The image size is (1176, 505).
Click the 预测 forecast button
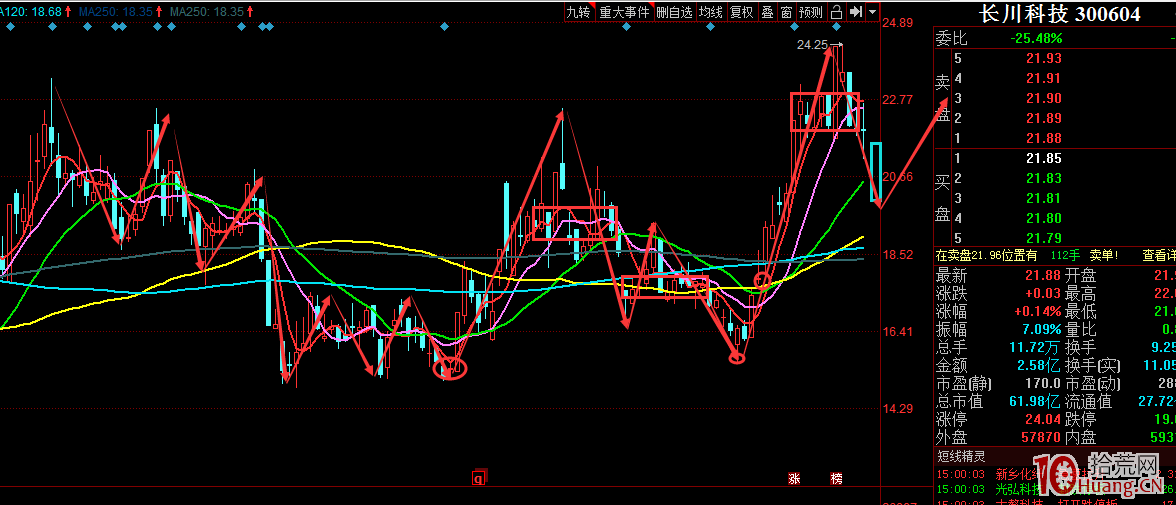pos(810,12)
